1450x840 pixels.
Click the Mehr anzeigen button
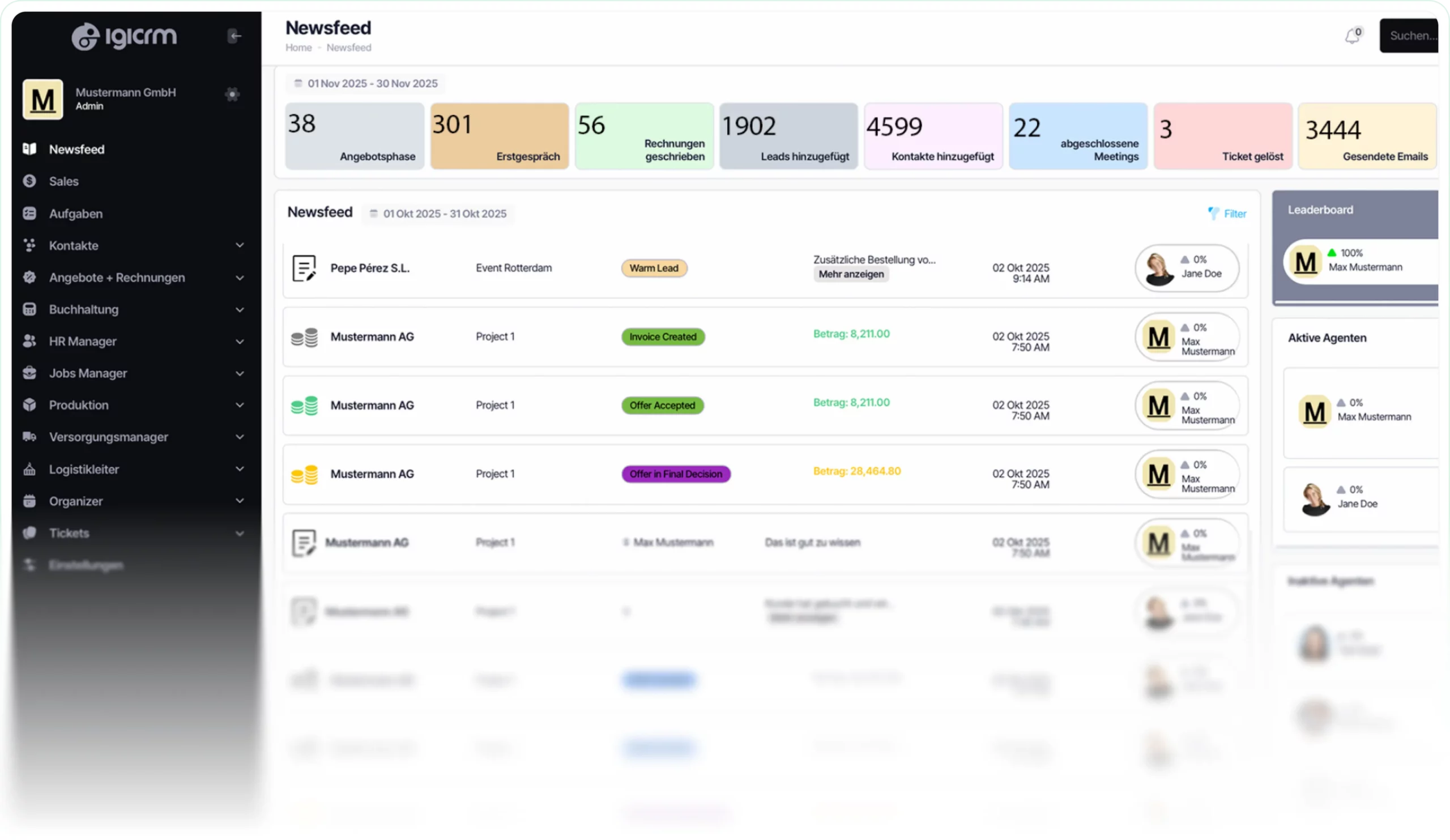point(851,275)
